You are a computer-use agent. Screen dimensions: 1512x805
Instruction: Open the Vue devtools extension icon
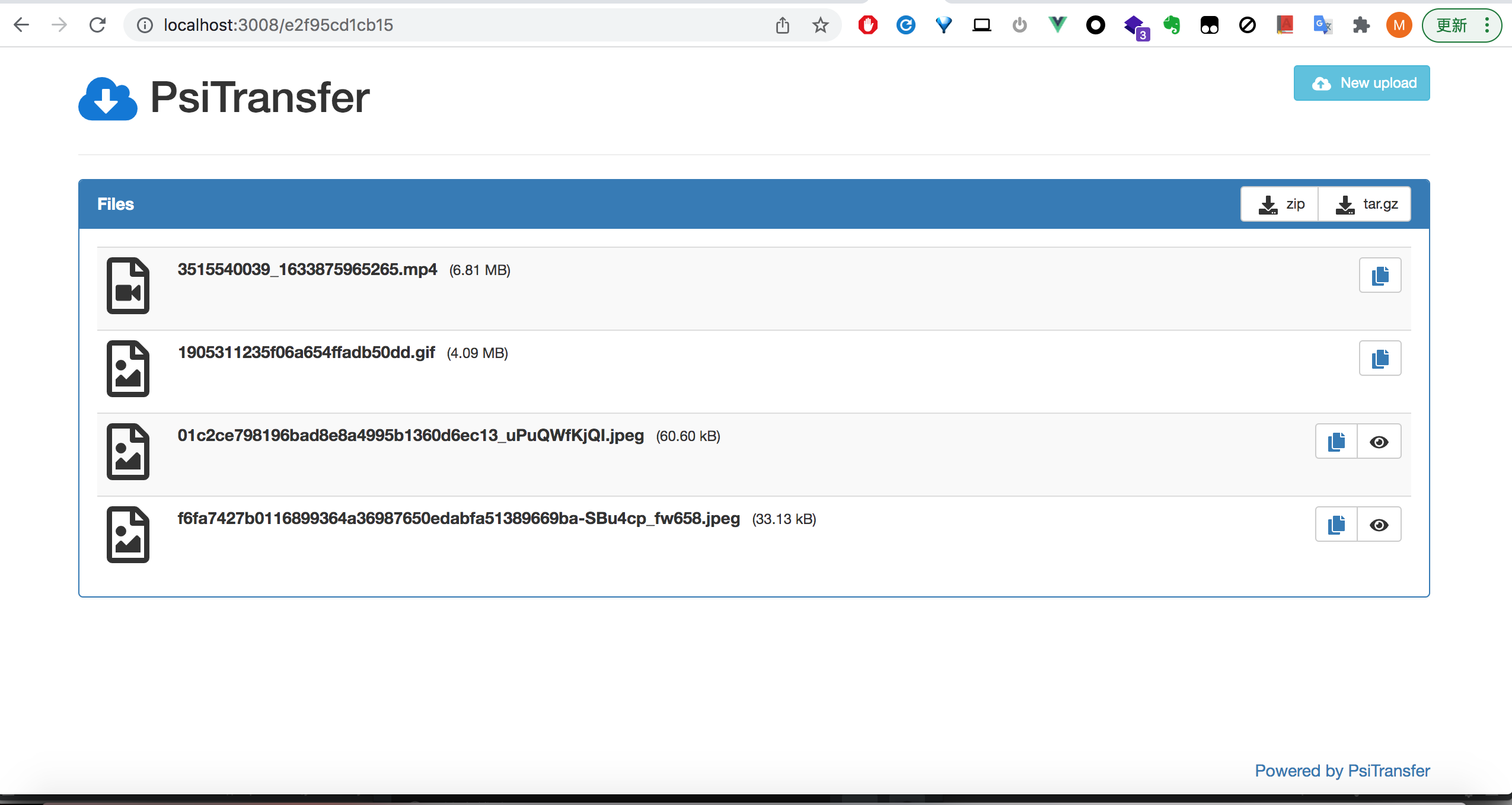click(1057, 25)
